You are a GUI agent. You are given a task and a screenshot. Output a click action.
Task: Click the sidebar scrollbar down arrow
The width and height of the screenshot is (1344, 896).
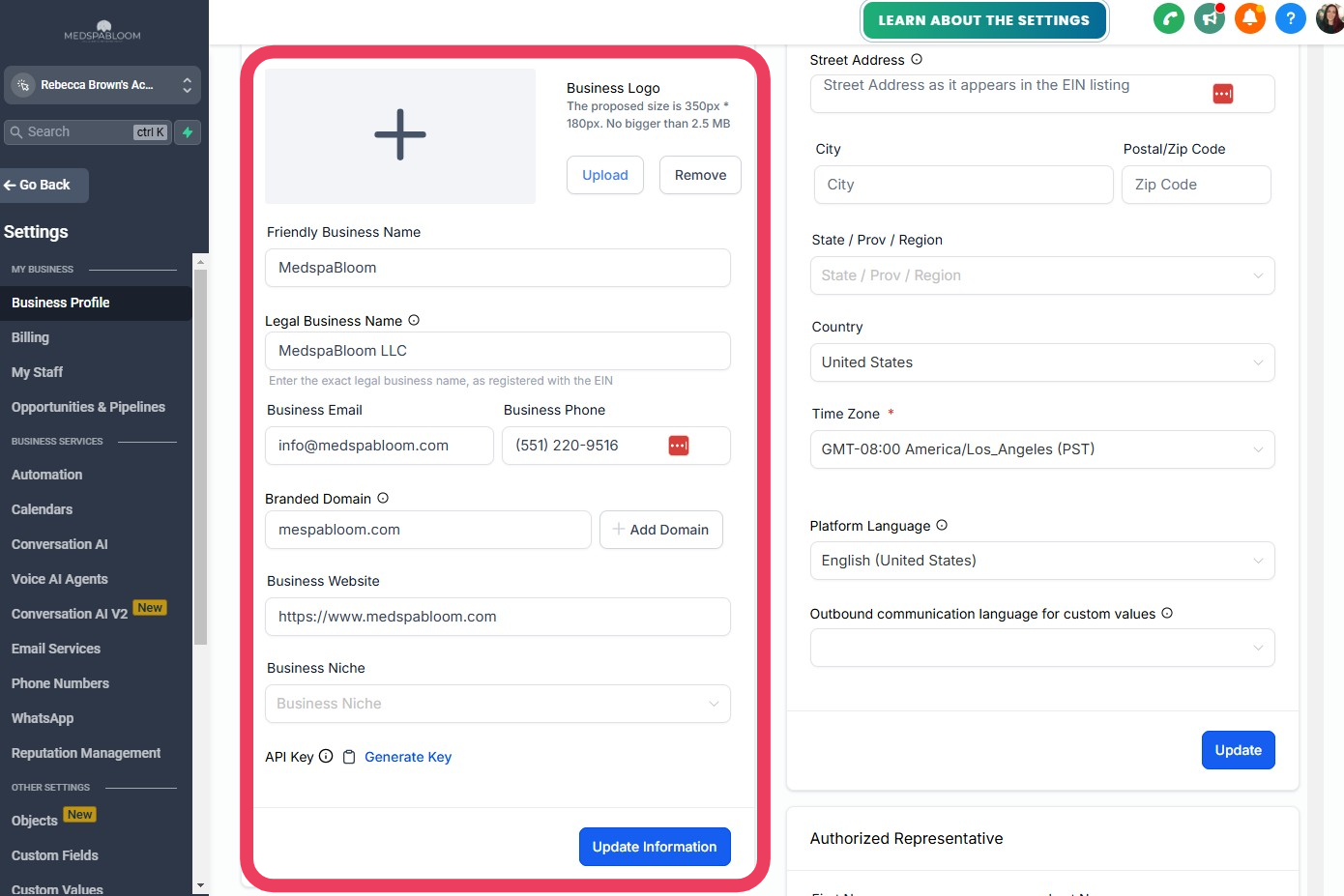[200, 885]
